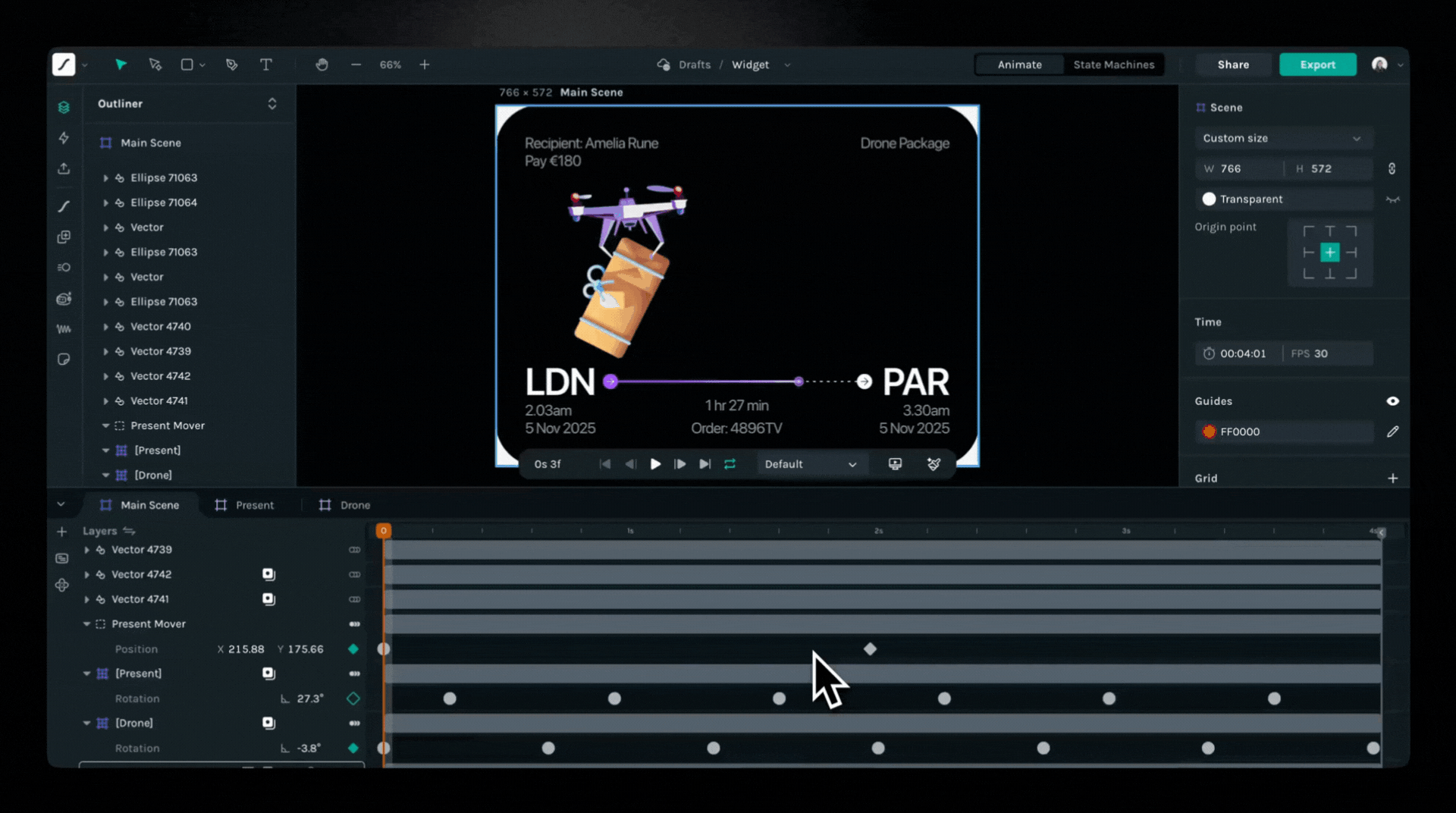Click the Share button
The image size is (1456, 813).
[x=1233, y=65]
